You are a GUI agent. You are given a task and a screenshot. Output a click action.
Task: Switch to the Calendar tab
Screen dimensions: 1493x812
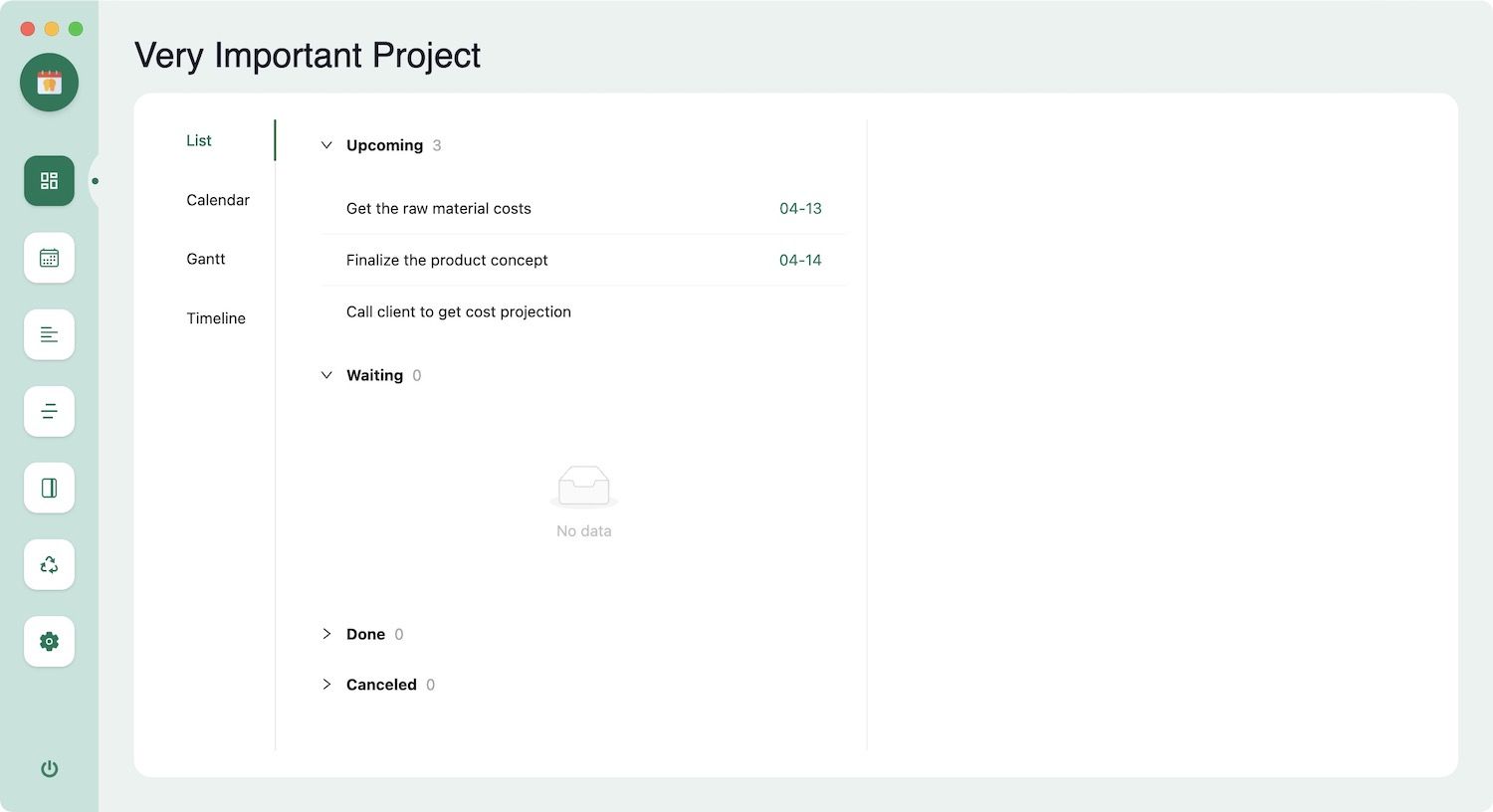pos(217,200)
